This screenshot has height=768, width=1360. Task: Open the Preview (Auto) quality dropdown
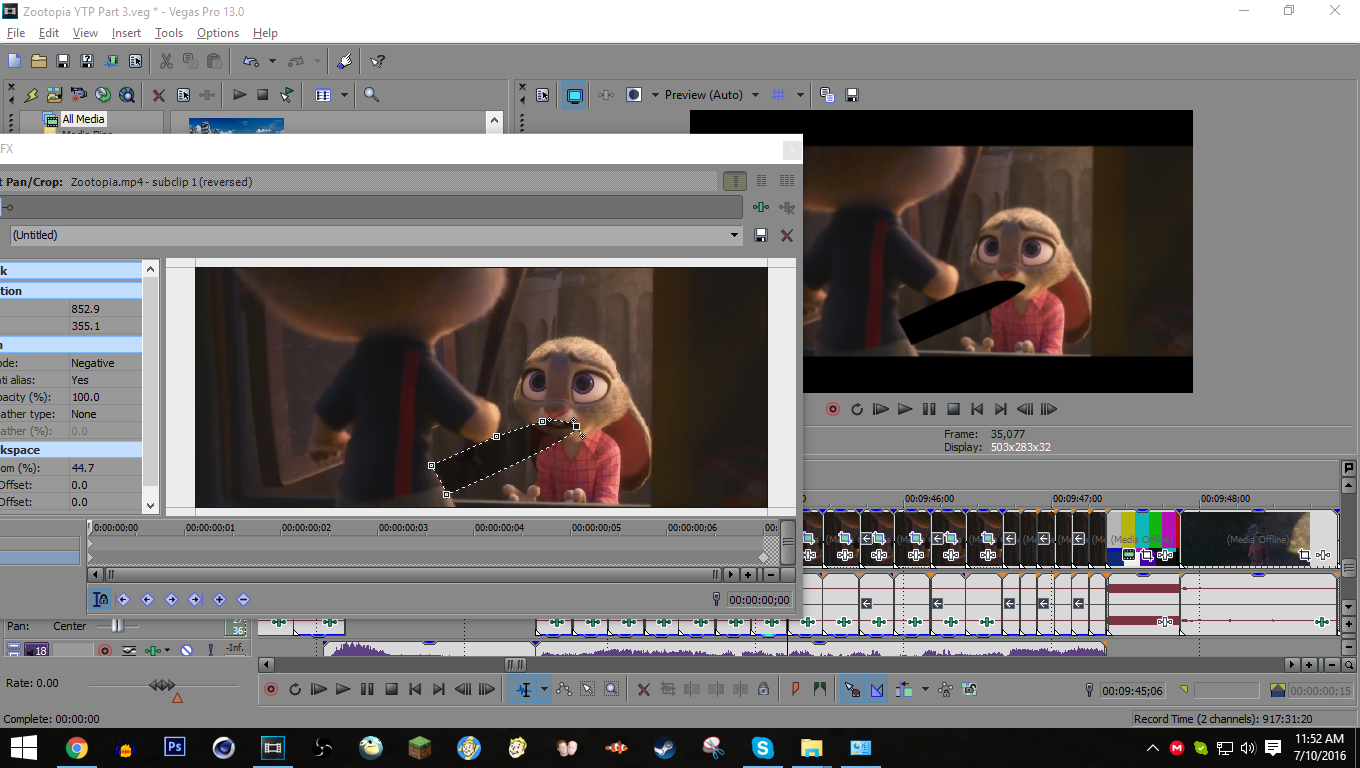tap(711, 95)
